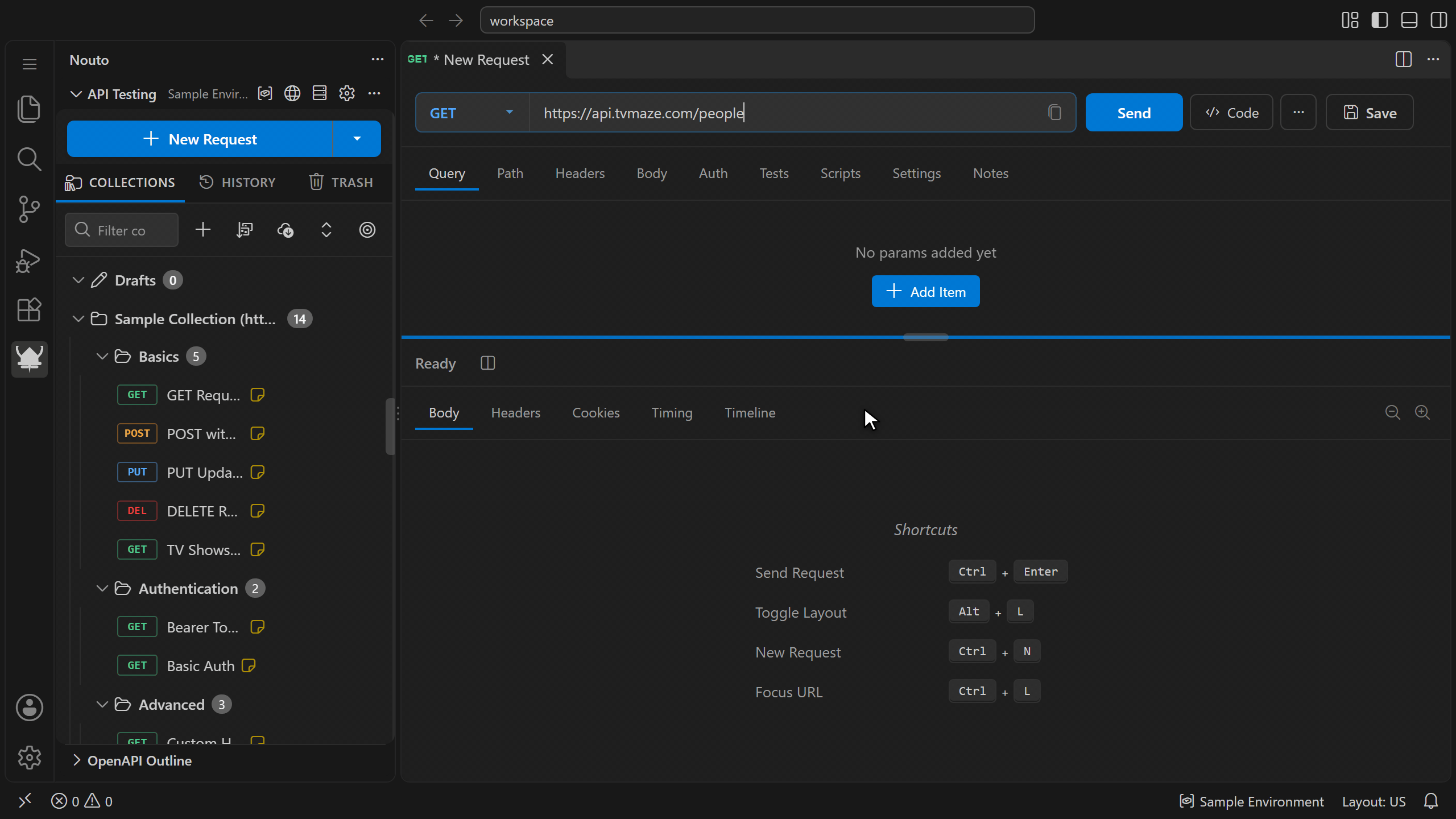This screenshot has width=1456, height=819.
Task: Open the notes icon for Basic Auth request
Action: 249,665
